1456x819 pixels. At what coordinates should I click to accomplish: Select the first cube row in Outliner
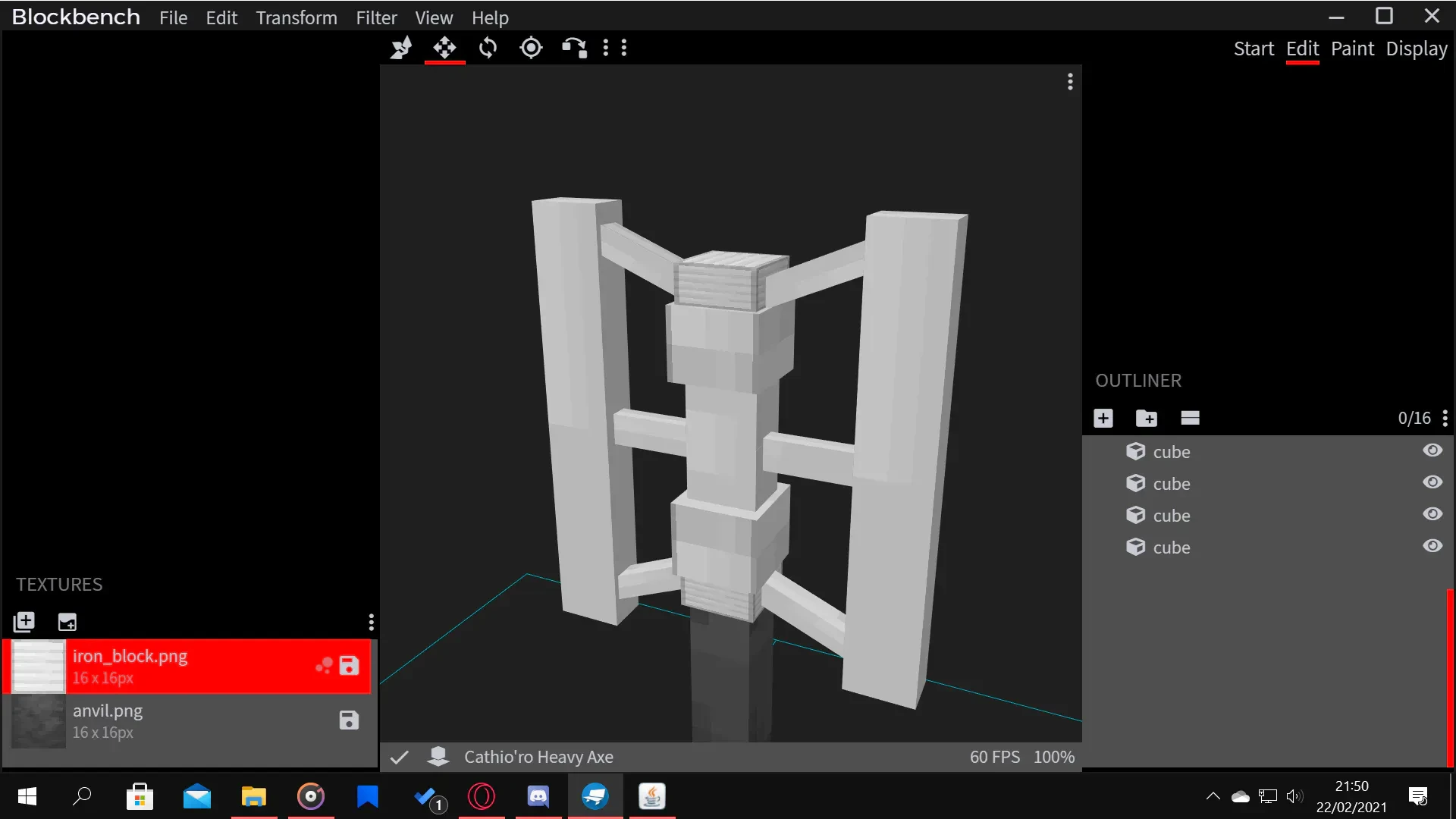[1265, 451]
